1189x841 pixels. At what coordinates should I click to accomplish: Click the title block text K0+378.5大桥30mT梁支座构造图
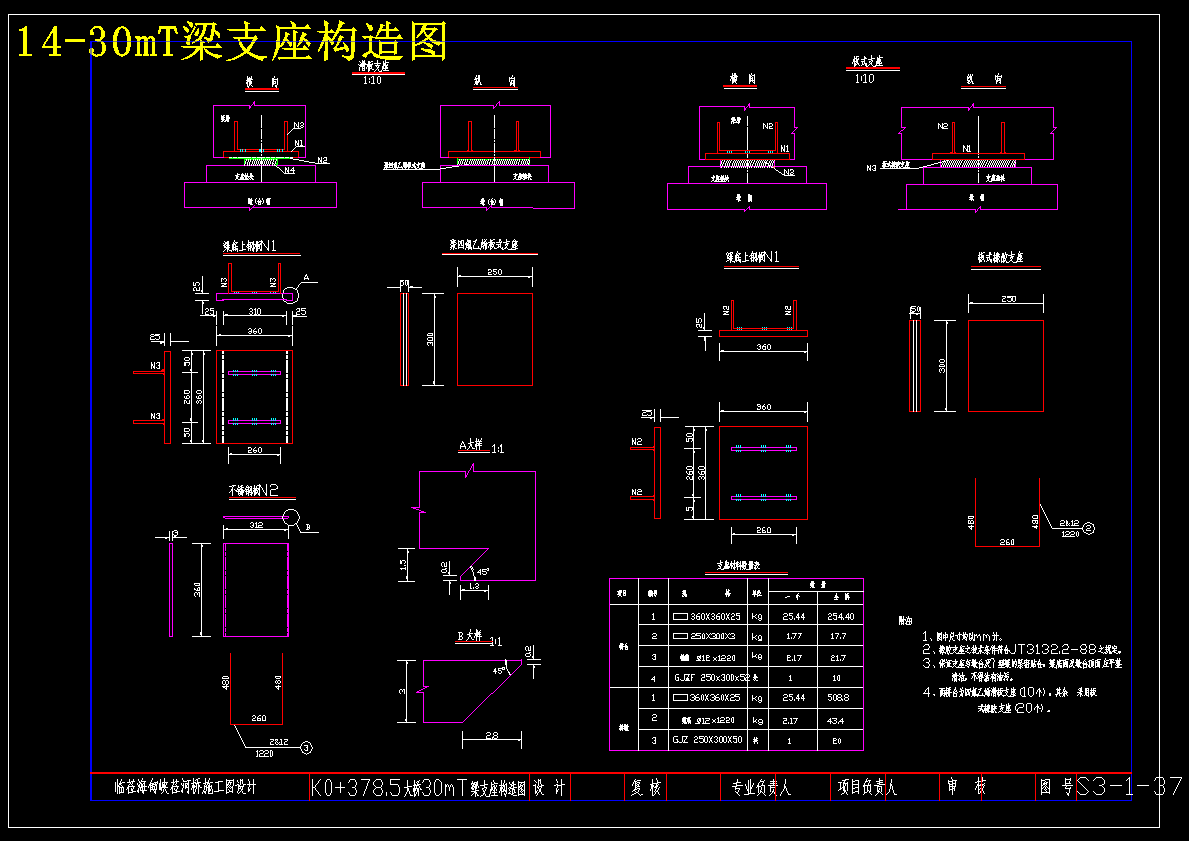[418, 788]
